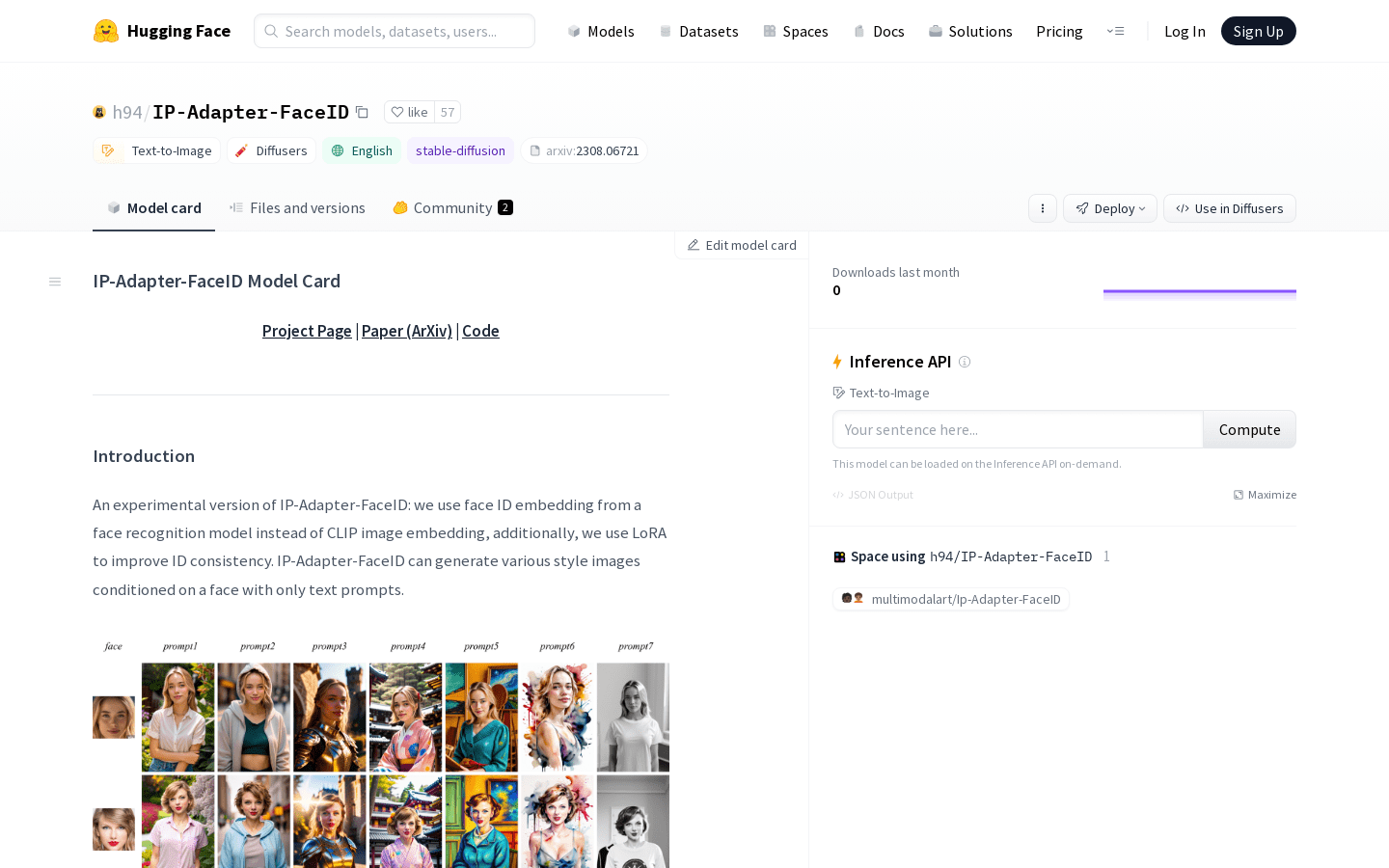Open the Project Page link

coord(307,331)
